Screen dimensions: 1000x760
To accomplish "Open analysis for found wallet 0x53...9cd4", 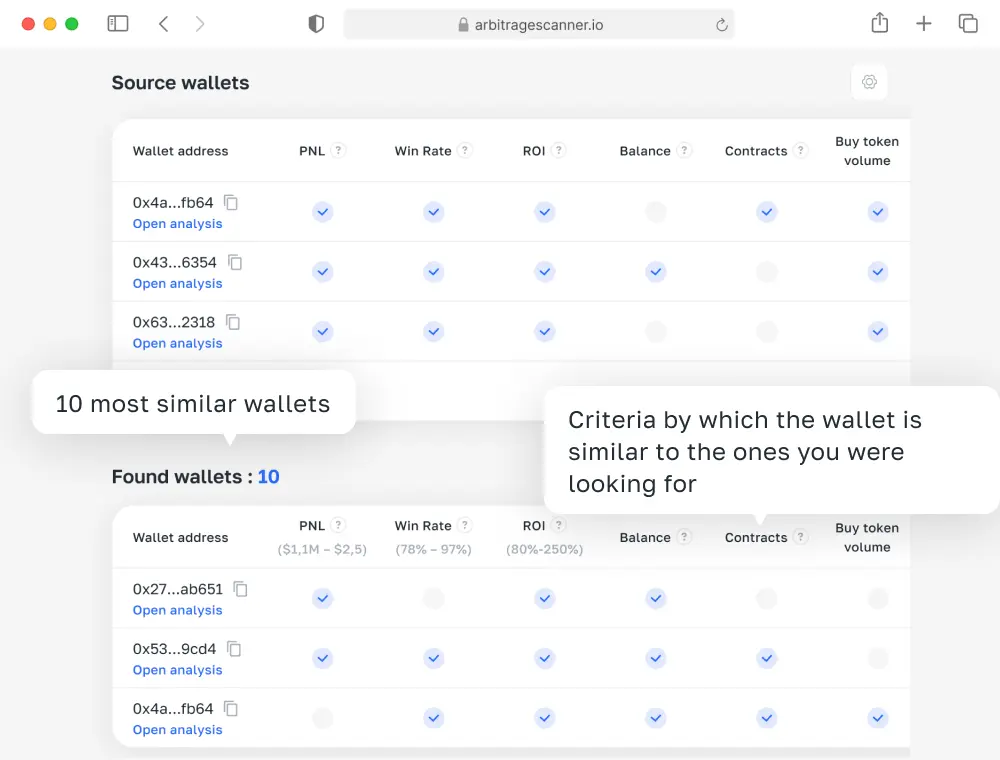I will (x=177, y=670).
